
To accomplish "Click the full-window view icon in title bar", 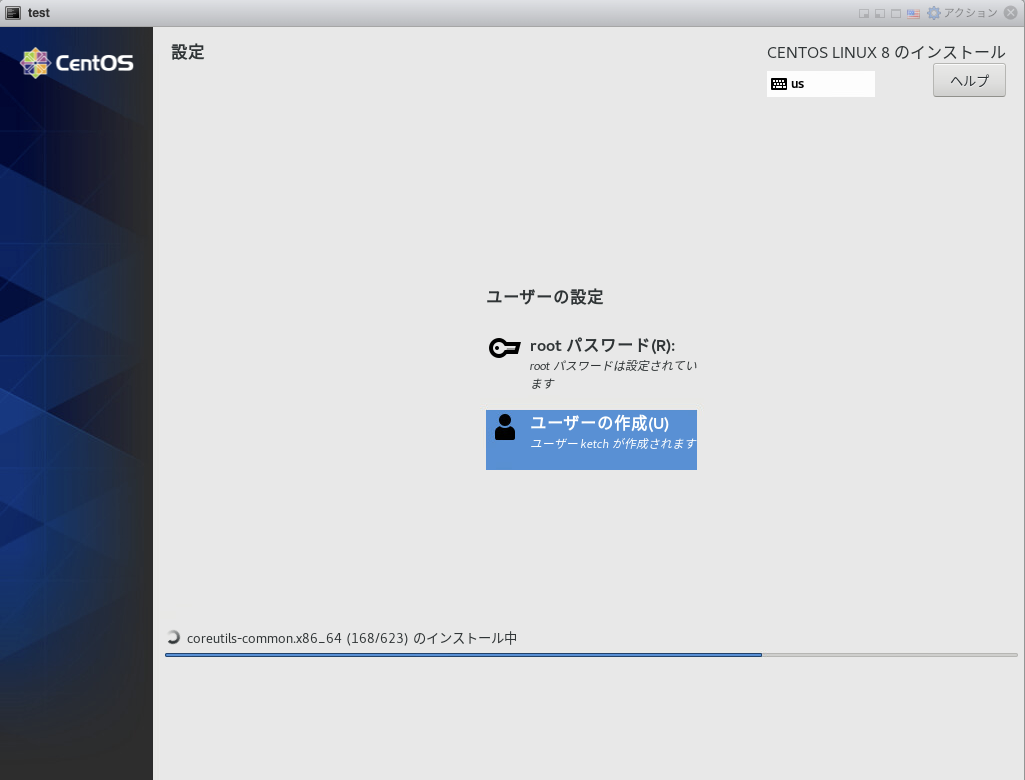I will [896, 13].
